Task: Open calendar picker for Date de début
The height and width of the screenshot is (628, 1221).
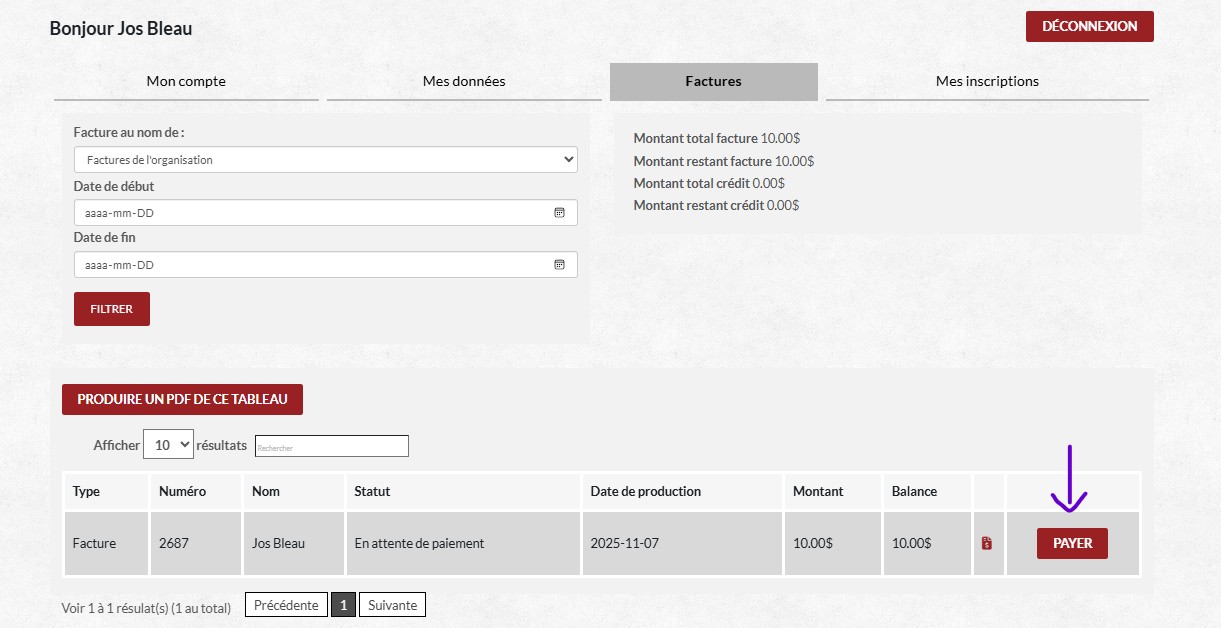Action: (559, 213)
